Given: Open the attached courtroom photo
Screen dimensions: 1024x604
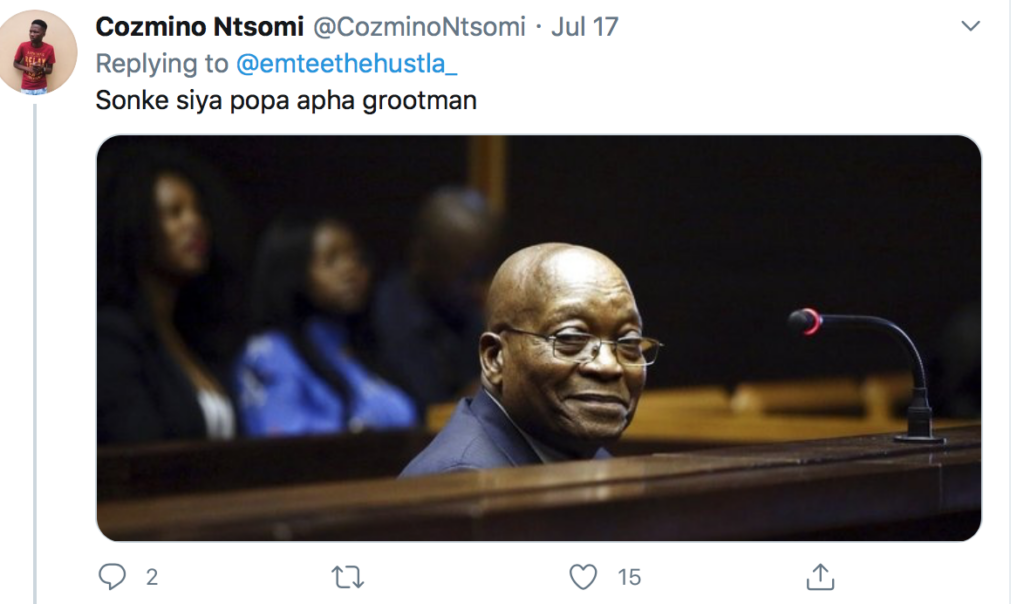Looking at the screenshot, I should [x=539, y=338].
